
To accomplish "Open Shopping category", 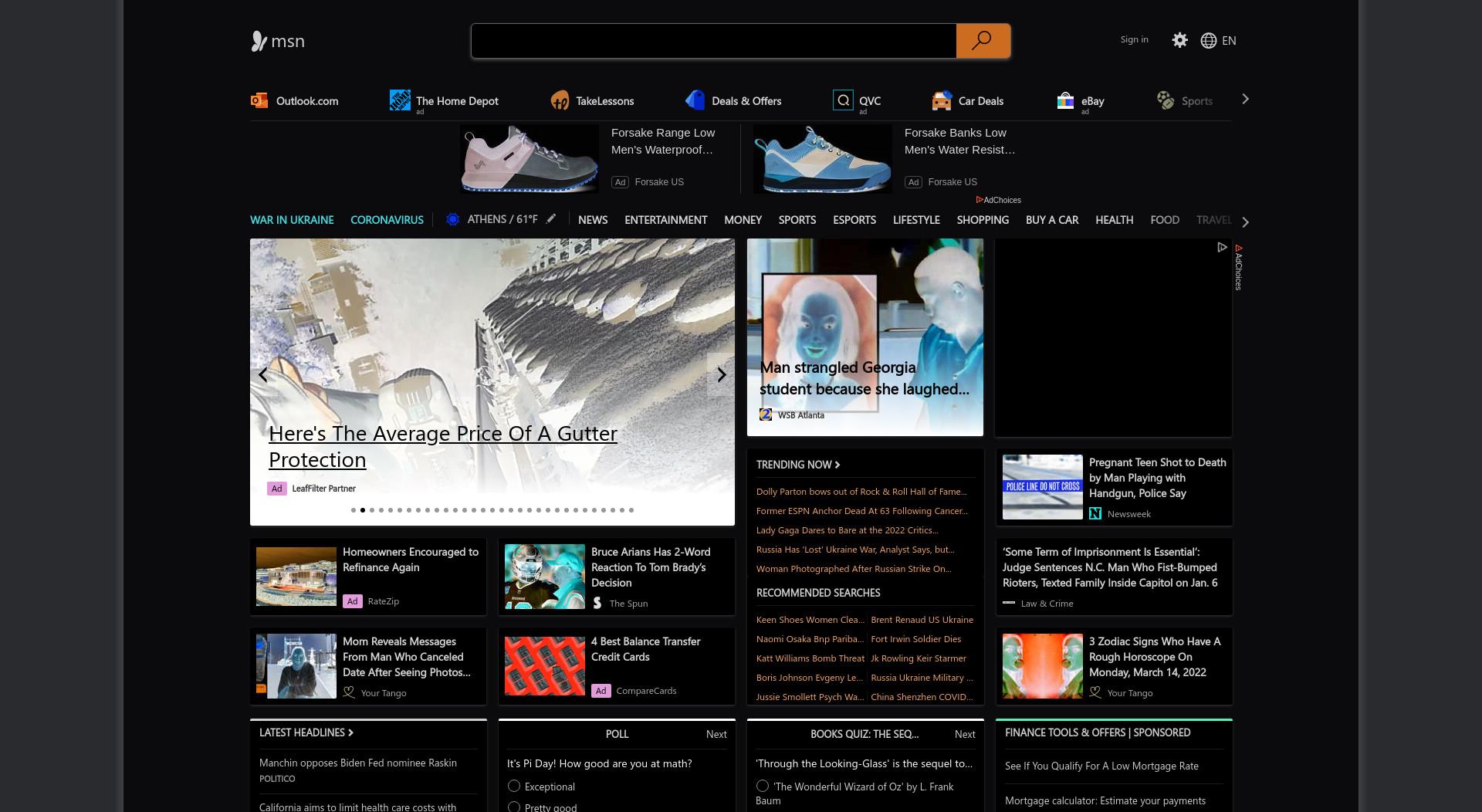I will [x=983, y=220].
